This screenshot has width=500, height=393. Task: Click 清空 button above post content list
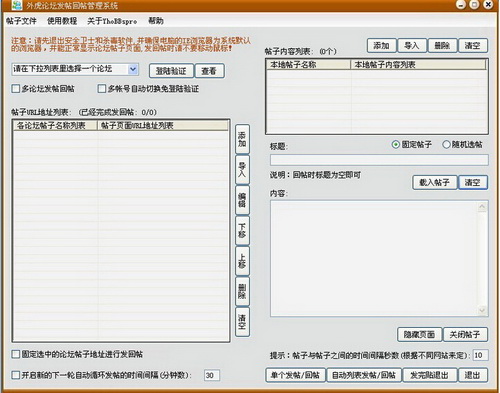tap(473, 45)
